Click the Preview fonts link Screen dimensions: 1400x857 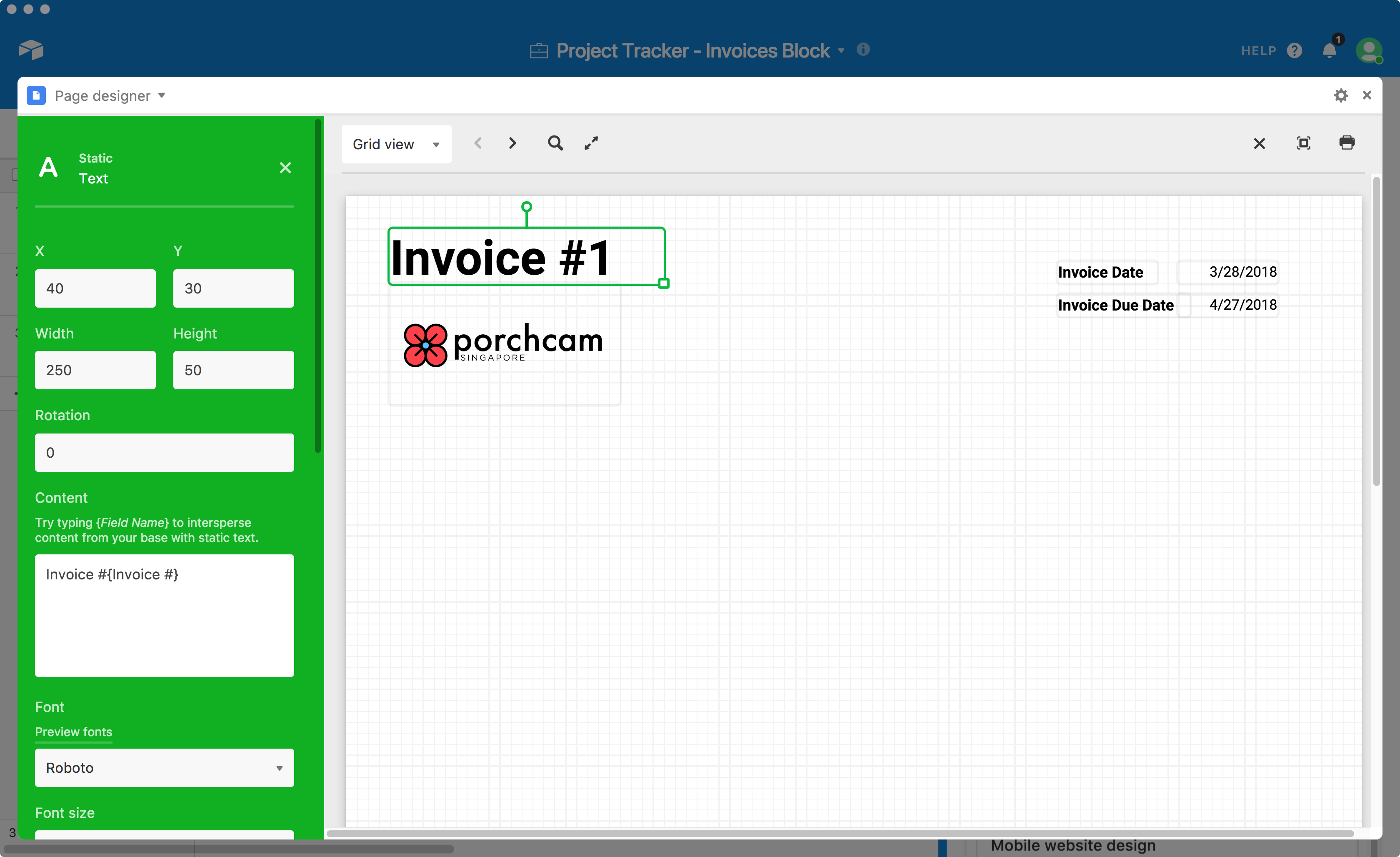pyautogui.click(x=73, y=732)
